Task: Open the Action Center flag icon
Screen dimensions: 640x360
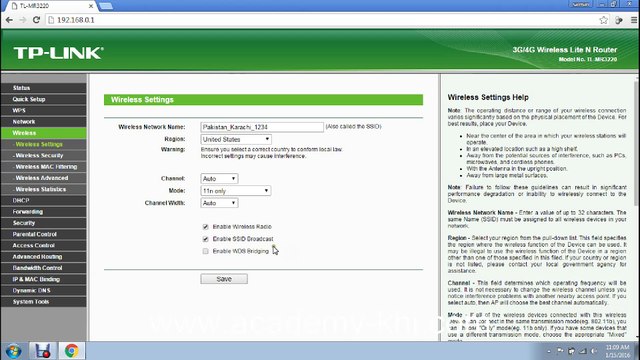Action: click(560, 351)
